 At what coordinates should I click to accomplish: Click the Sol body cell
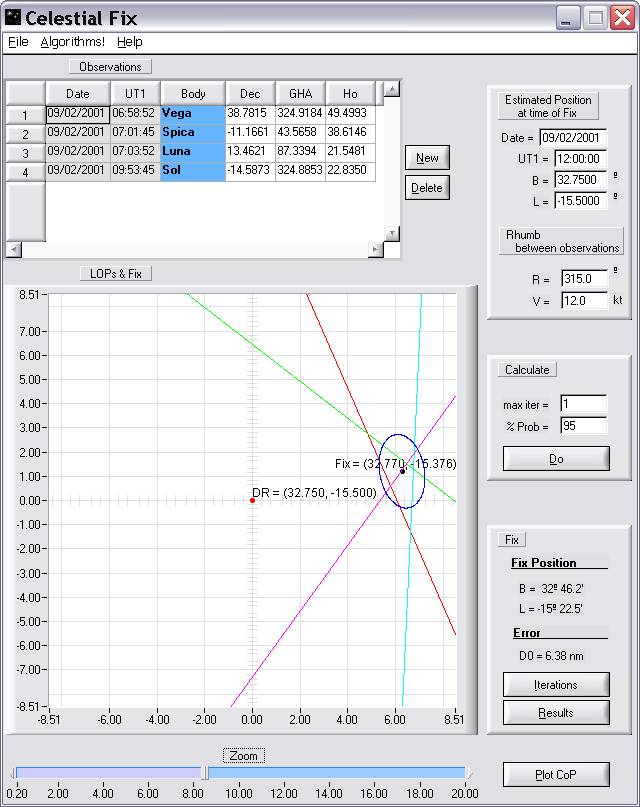(x=193, y=171)
